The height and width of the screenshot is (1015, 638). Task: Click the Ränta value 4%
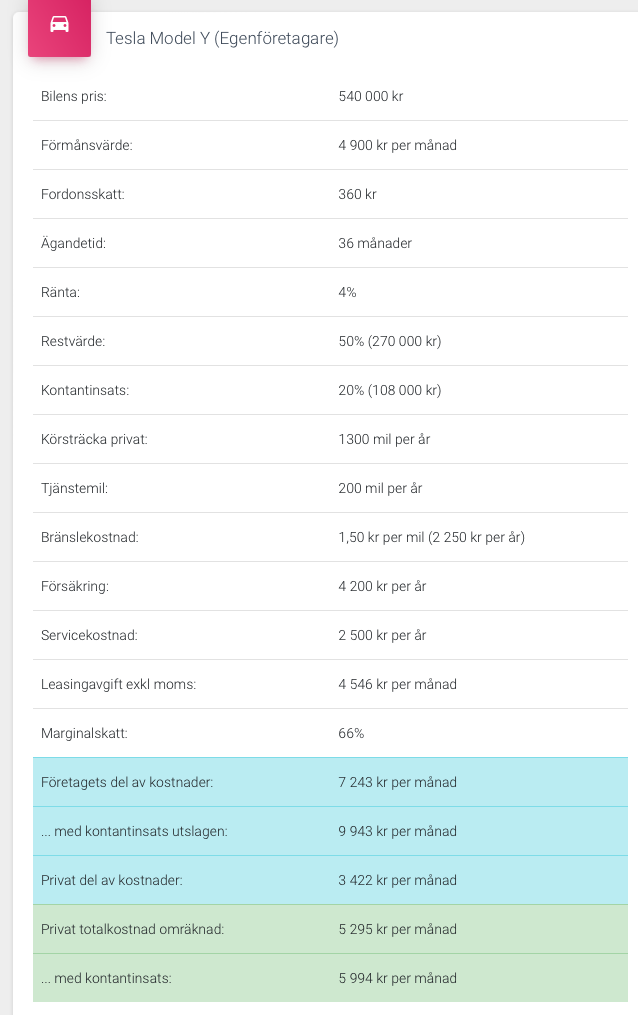pos(347,293)
